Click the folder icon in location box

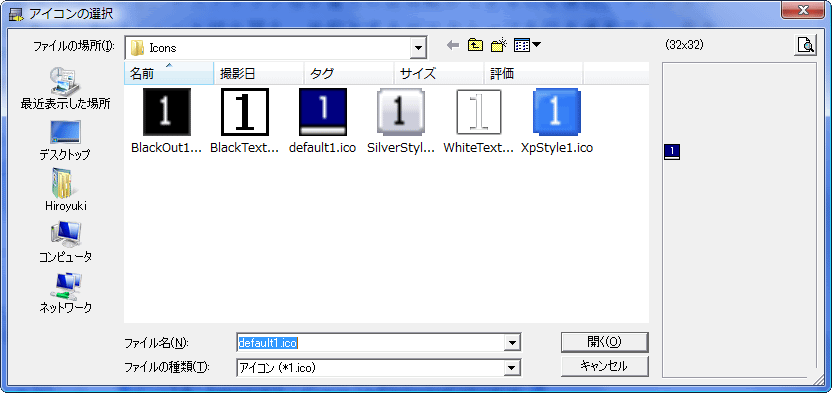(x=137, y=48)
